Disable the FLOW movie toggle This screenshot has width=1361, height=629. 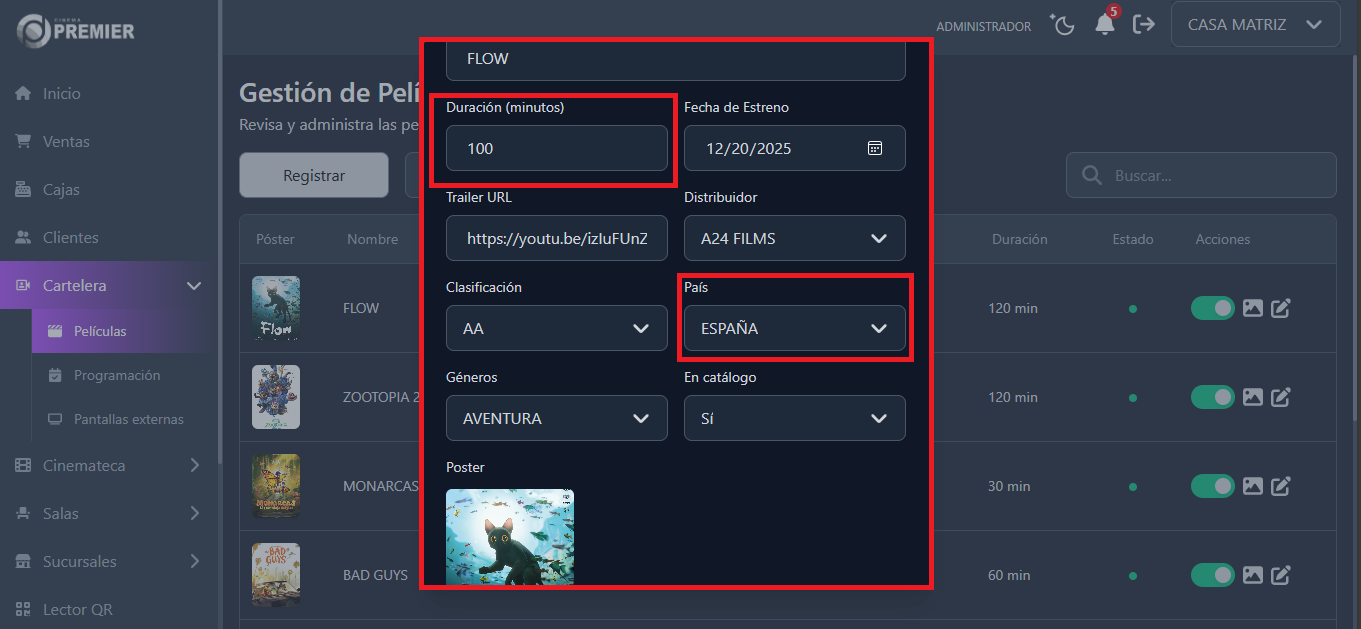(1212, 308)
